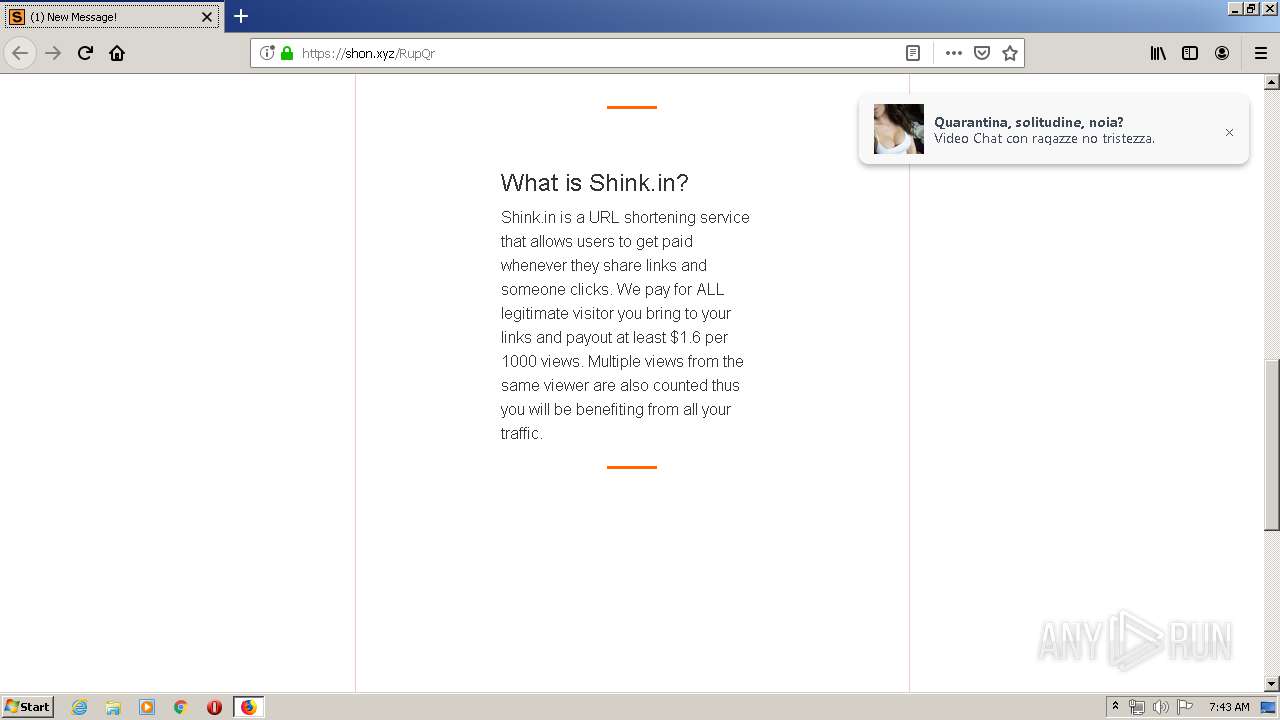Save page to Pocket
This screenshot has height=720, width=1280.
[982, 53]
